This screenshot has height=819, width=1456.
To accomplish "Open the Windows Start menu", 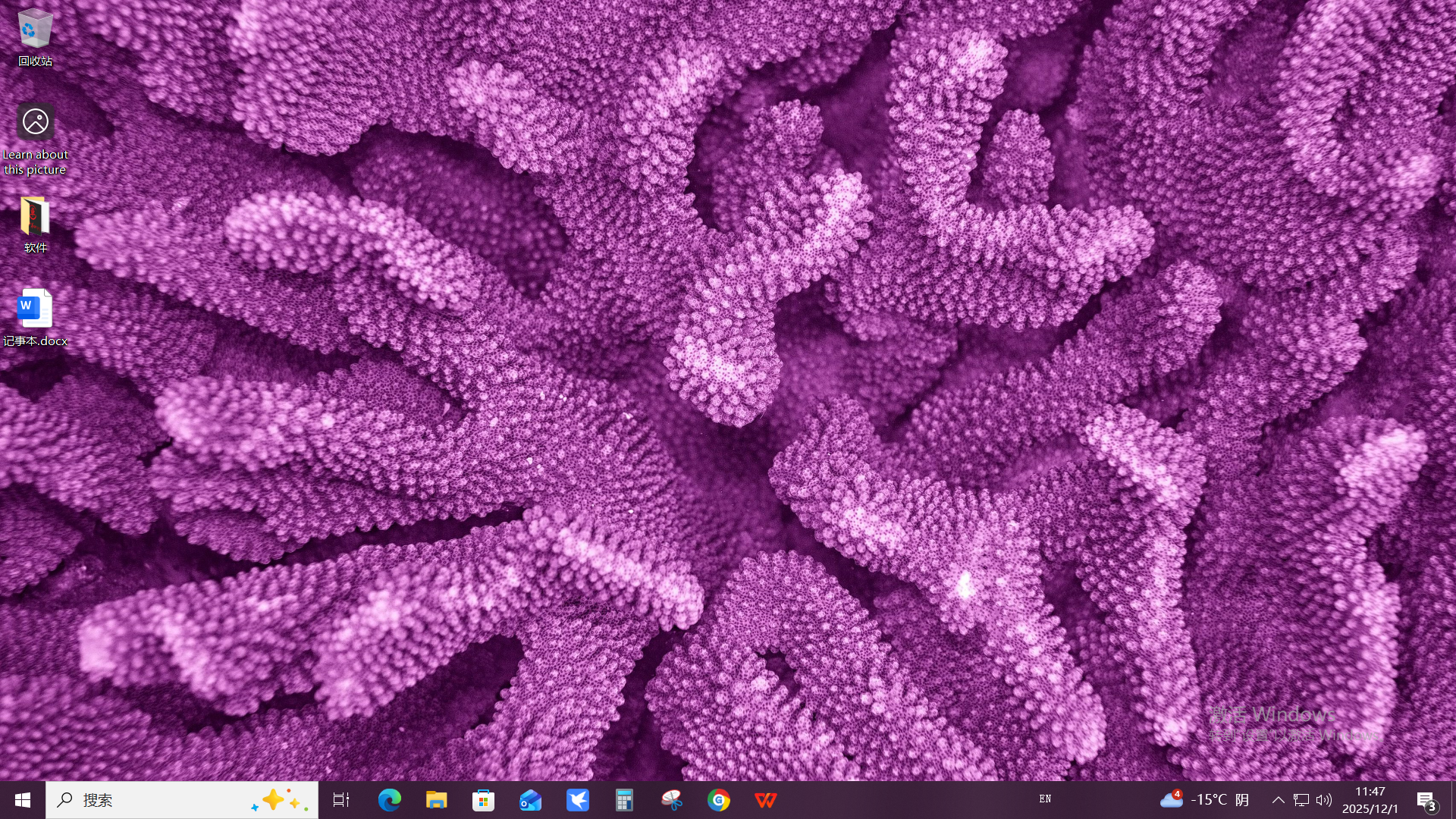I will (23, 800).
